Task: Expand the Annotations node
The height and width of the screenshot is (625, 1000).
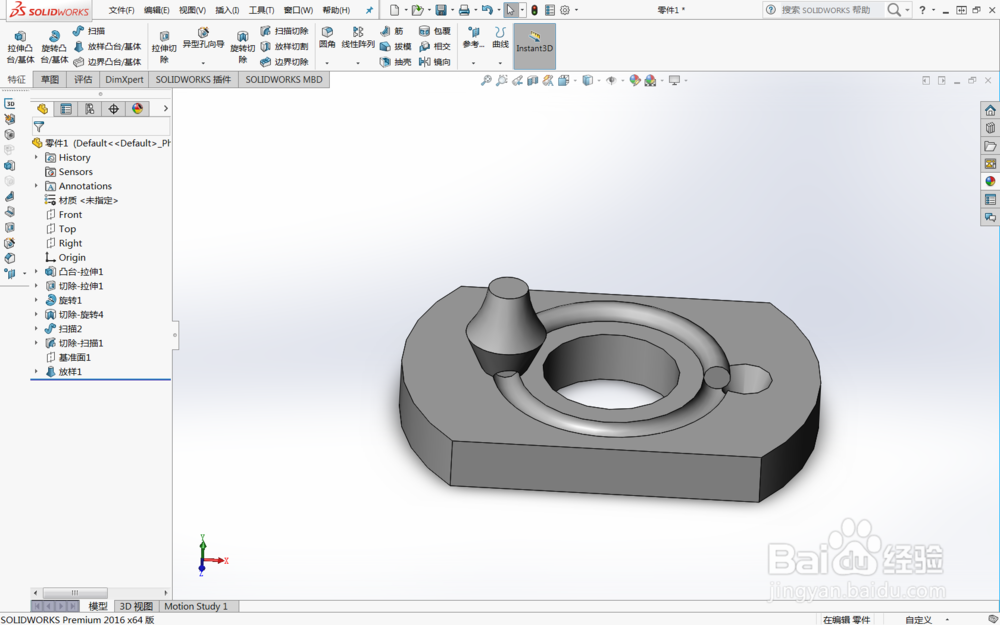Action: point(36,186)
